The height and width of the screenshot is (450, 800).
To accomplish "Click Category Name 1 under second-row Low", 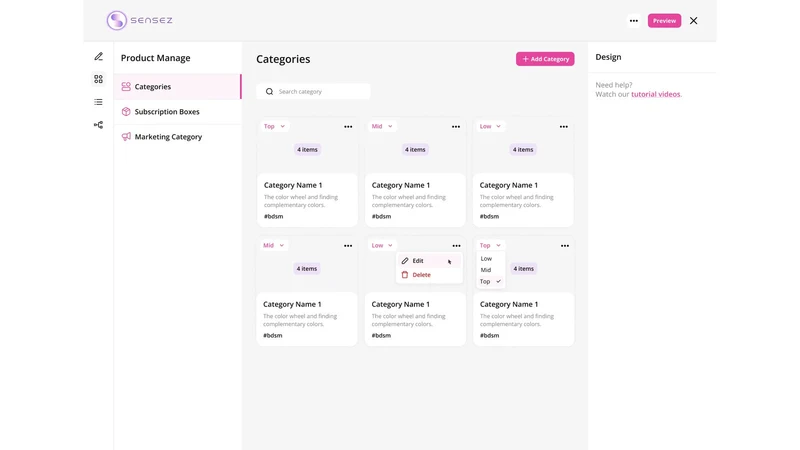I will tap(401, 305).
